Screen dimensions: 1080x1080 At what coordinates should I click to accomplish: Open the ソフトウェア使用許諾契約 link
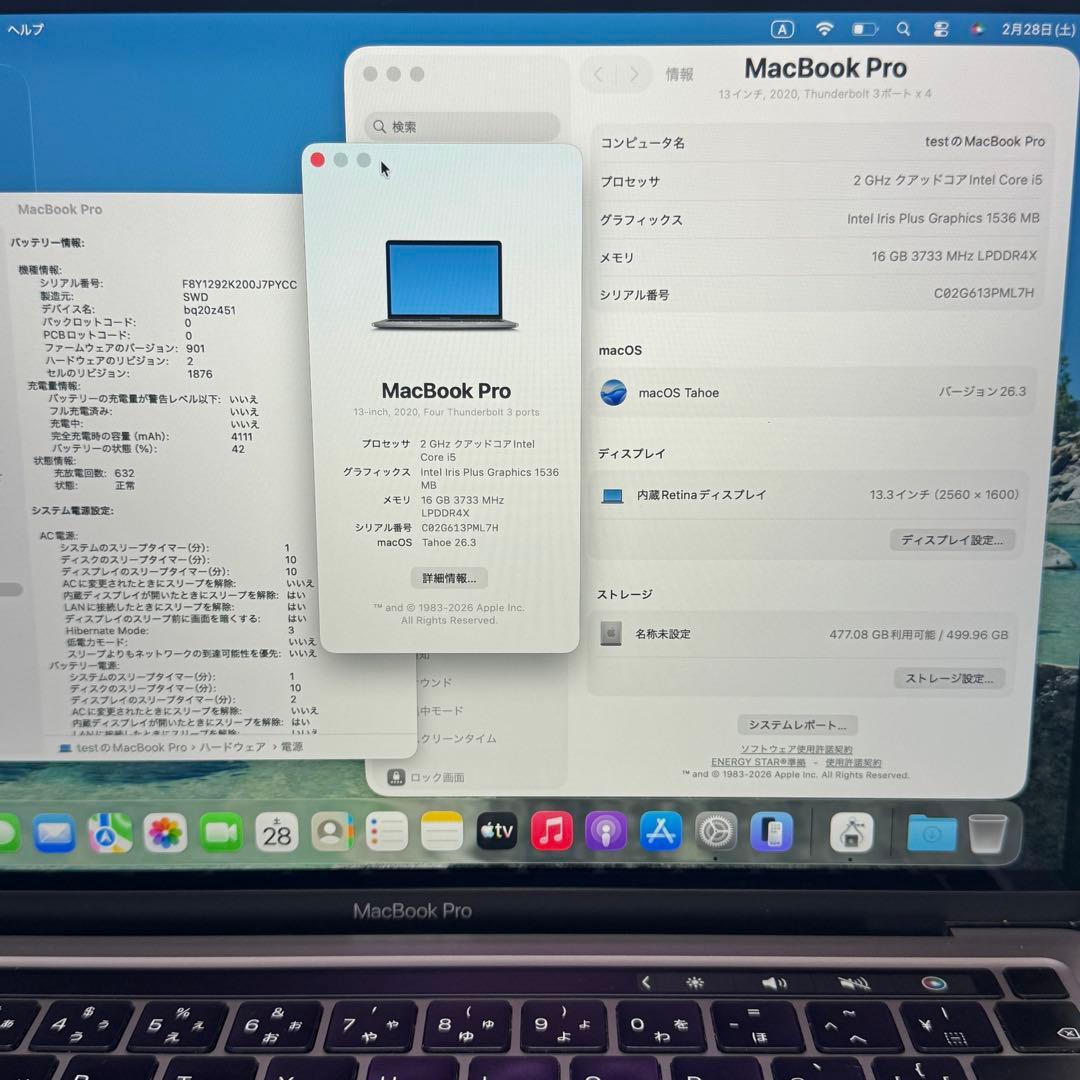coord(796,749)
